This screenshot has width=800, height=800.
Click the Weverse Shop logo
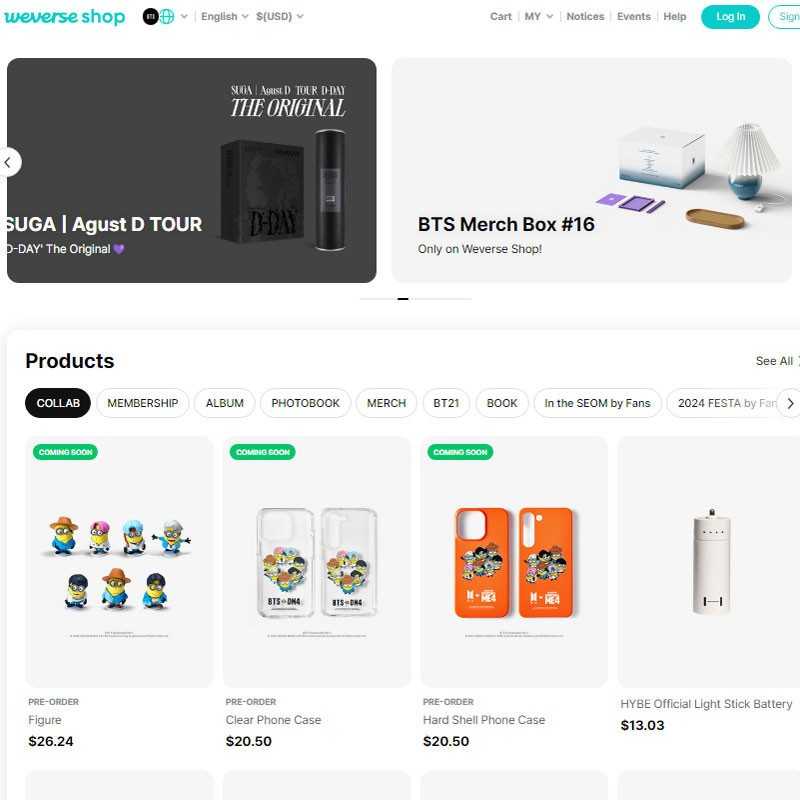tap(65, 16)
